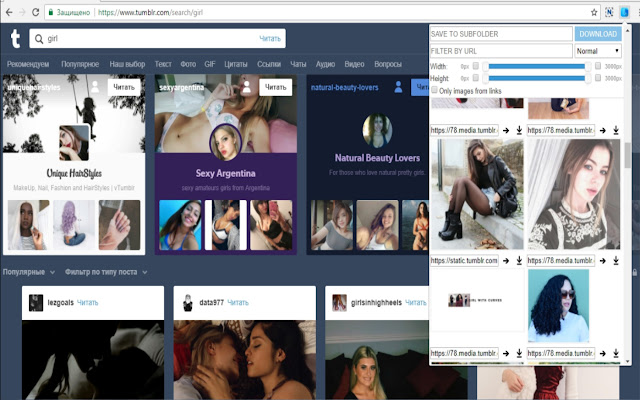640x400 pixels.
Task: Click the girlsinhighheels avatar icon
Action: pyautogui.click(x=339, y=303)
